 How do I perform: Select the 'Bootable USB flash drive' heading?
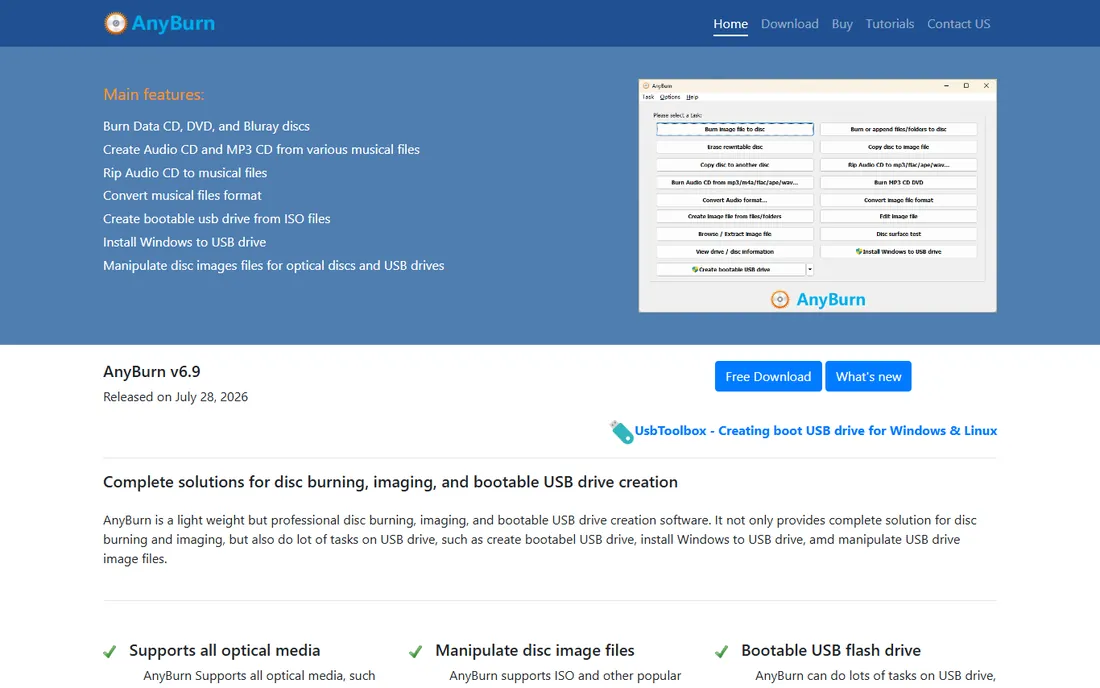tap(831, 651)
